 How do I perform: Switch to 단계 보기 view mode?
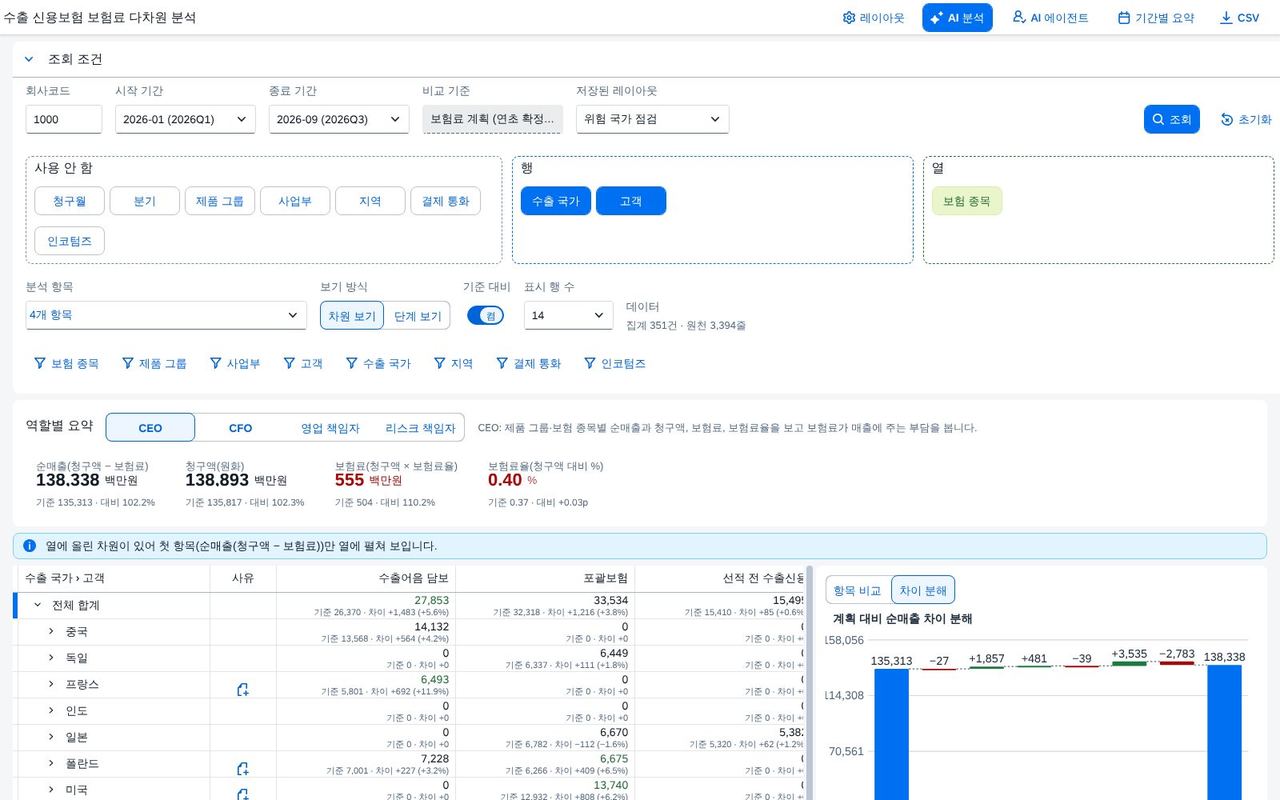click(417, 316)
